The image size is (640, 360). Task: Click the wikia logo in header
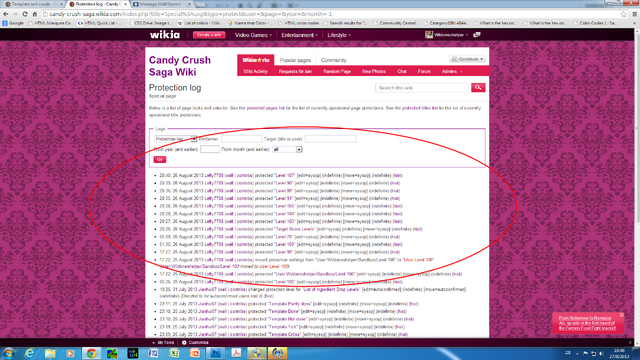click(x=164, y=35)
